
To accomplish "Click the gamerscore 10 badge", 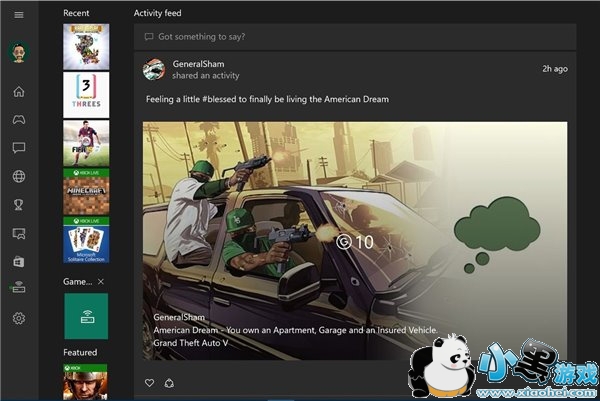I will [355, 242].
